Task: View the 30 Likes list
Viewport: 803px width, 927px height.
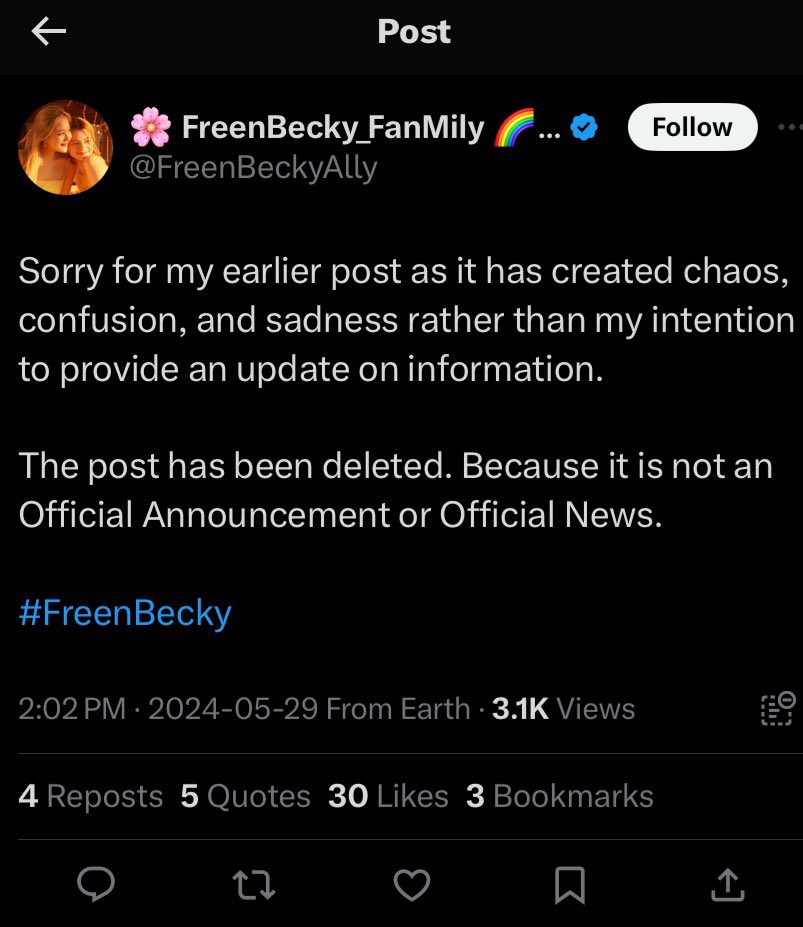Action: 388,796
